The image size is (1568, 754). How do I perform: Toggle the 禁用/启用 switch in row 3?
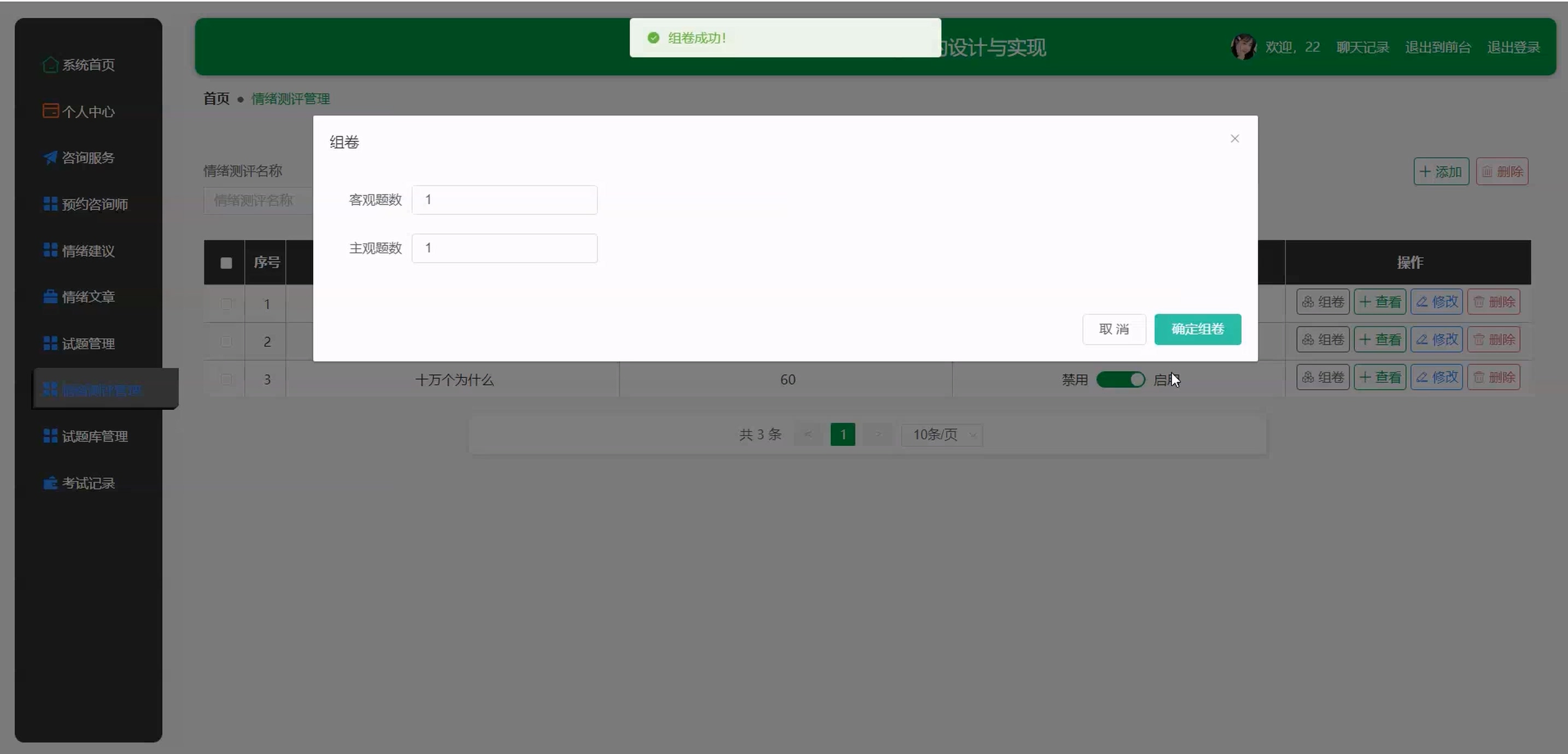pos(1120,380)
